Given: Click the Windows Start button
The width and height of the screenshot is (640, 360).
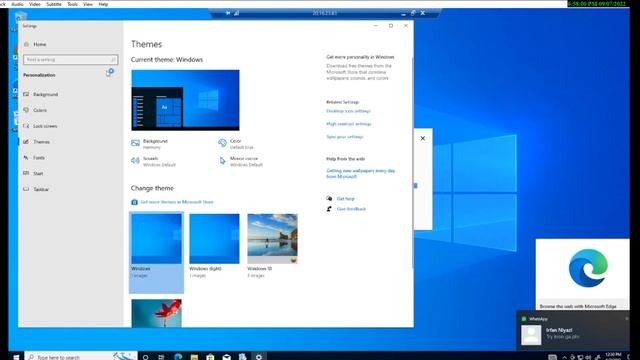Looking at the screenshot, I should pyautogui.click(x=16, y=356).
